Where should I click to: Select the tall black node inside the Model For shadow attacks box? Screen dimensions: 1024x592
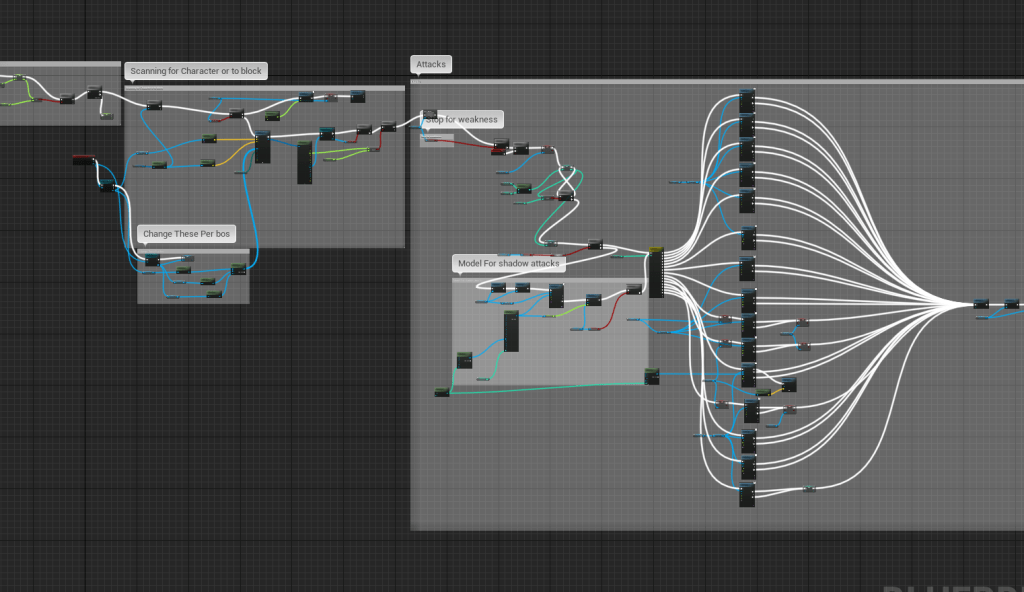pos(511,331)
